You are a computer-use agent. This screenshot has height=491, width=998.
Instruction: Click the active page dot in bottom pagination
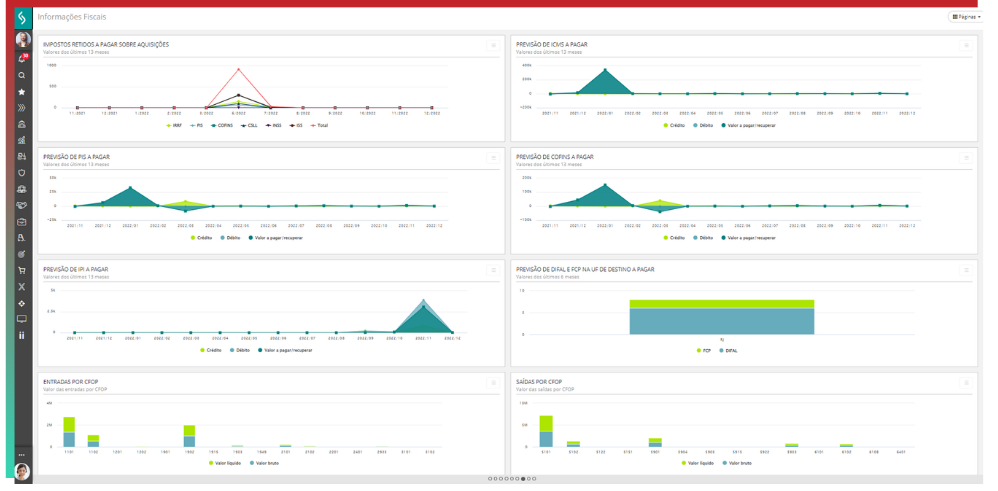[522, 479]
